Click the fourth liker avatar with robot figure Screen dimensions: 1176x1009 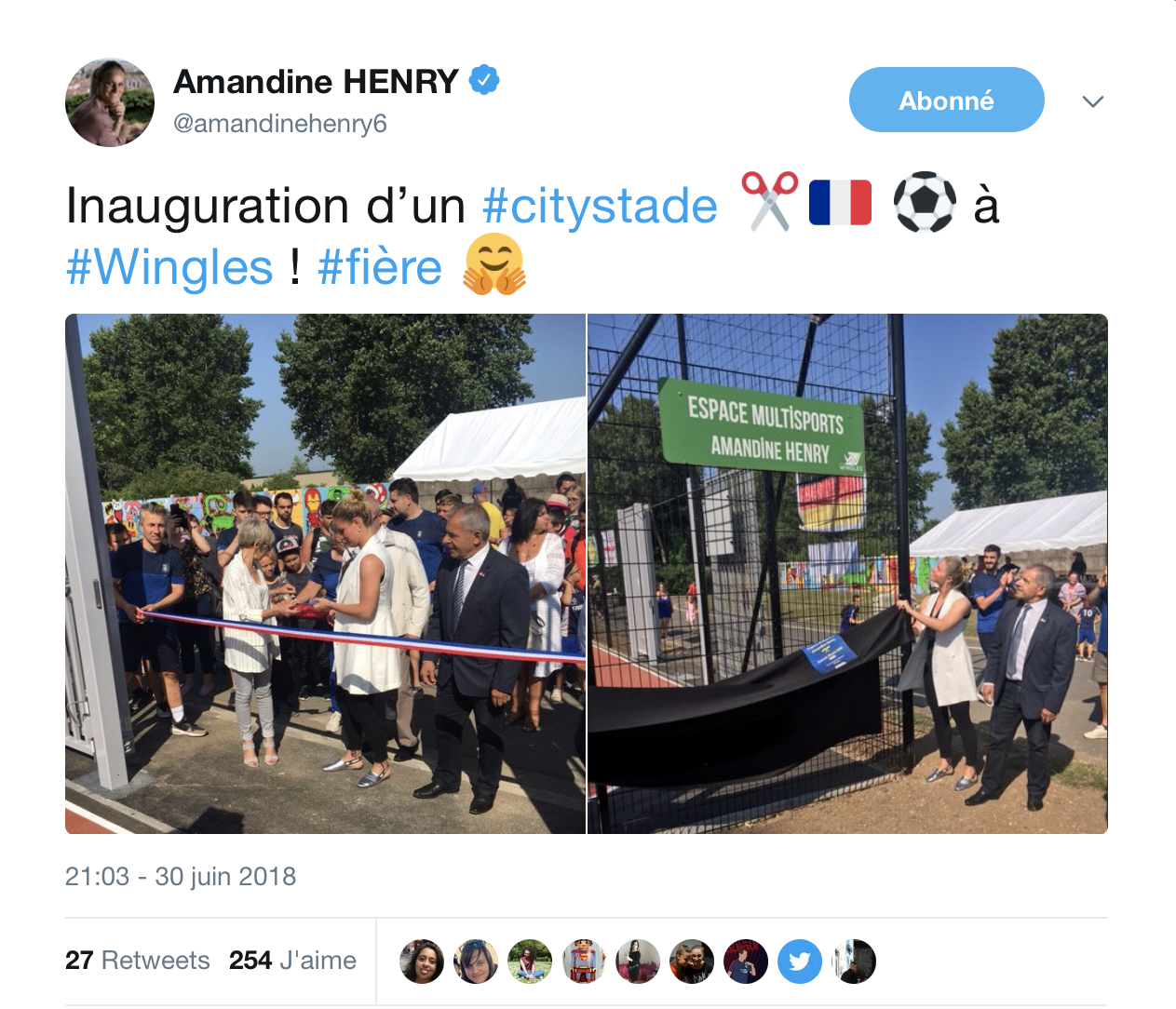coord(584,962)
